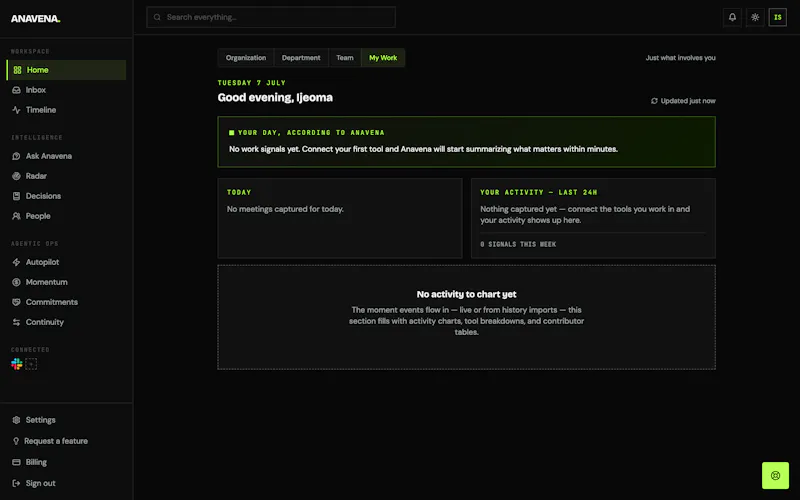Click the Inbox tray icon
The height and width of the screenshot is (500, 800).
16,90
